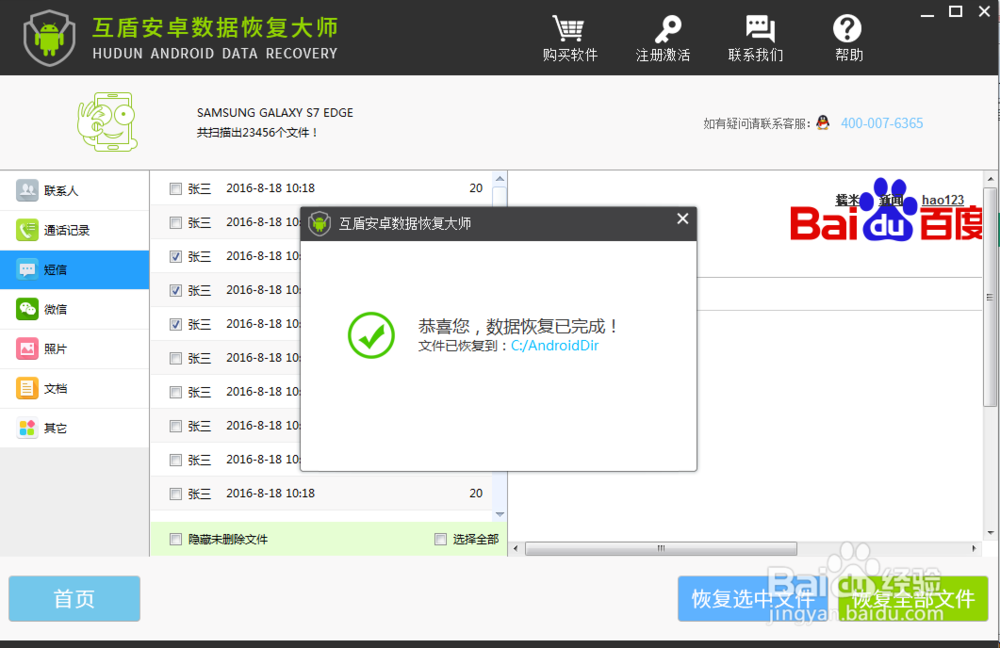The height and width of the screenshot is (648, 1000).
Task: Go back via the 首页 button
Action: pyautogui.click(x=73, y=598)
